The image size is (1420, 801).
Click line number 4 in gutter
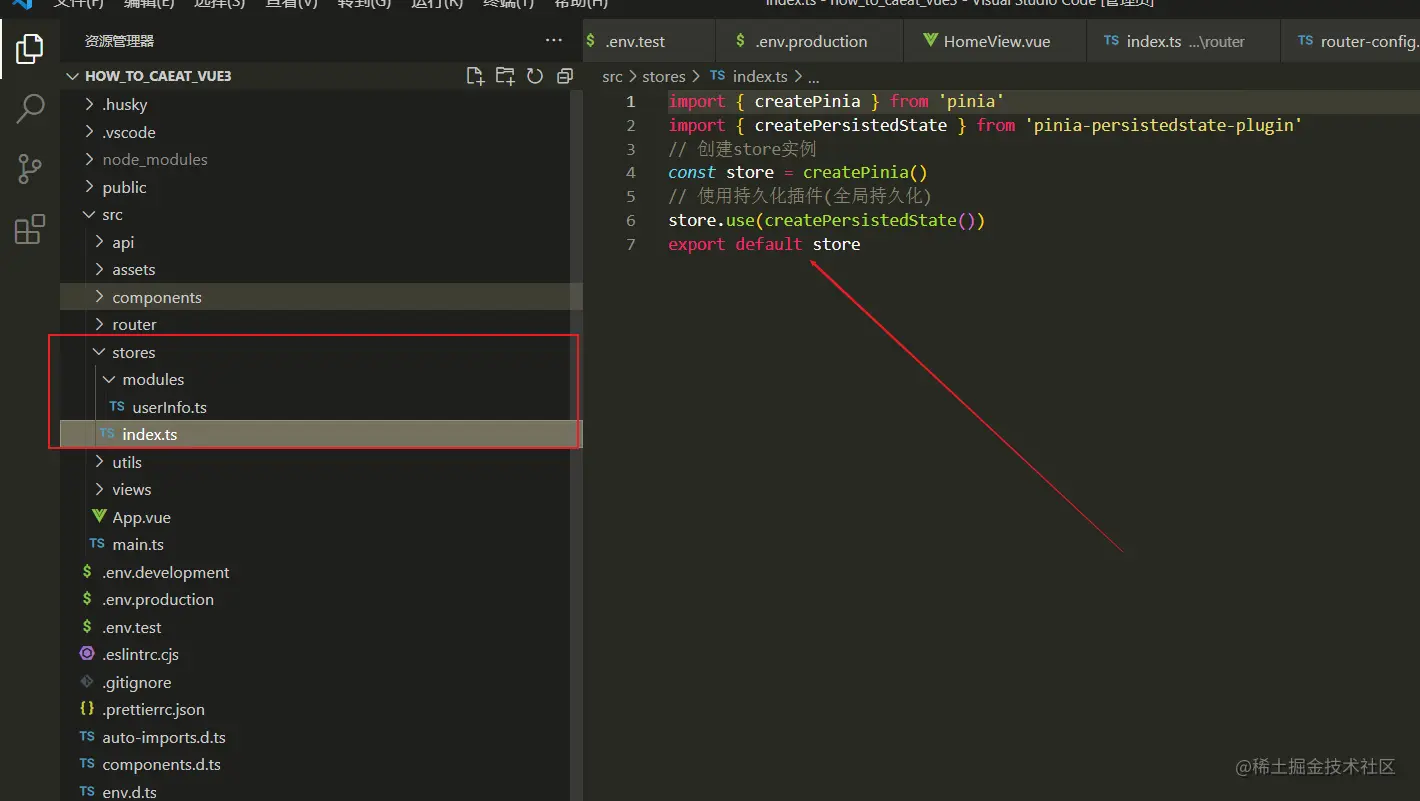pos(631,173)
